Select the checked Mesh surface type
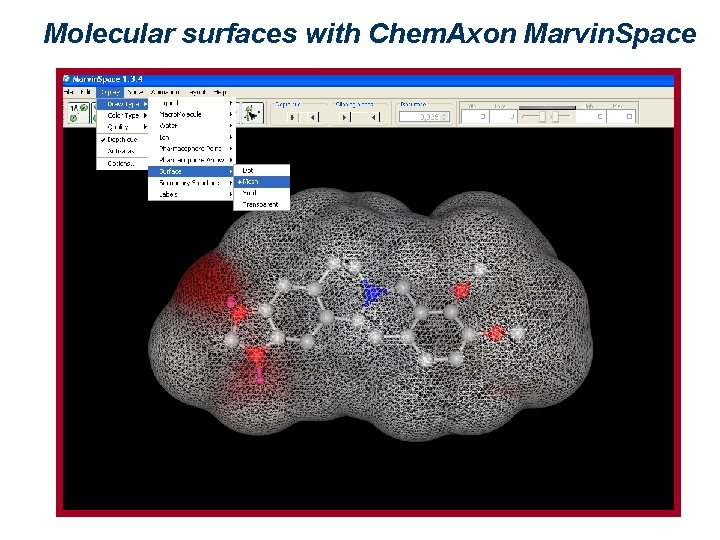Screen dimensions: 720x540 [x=262, y=181]
